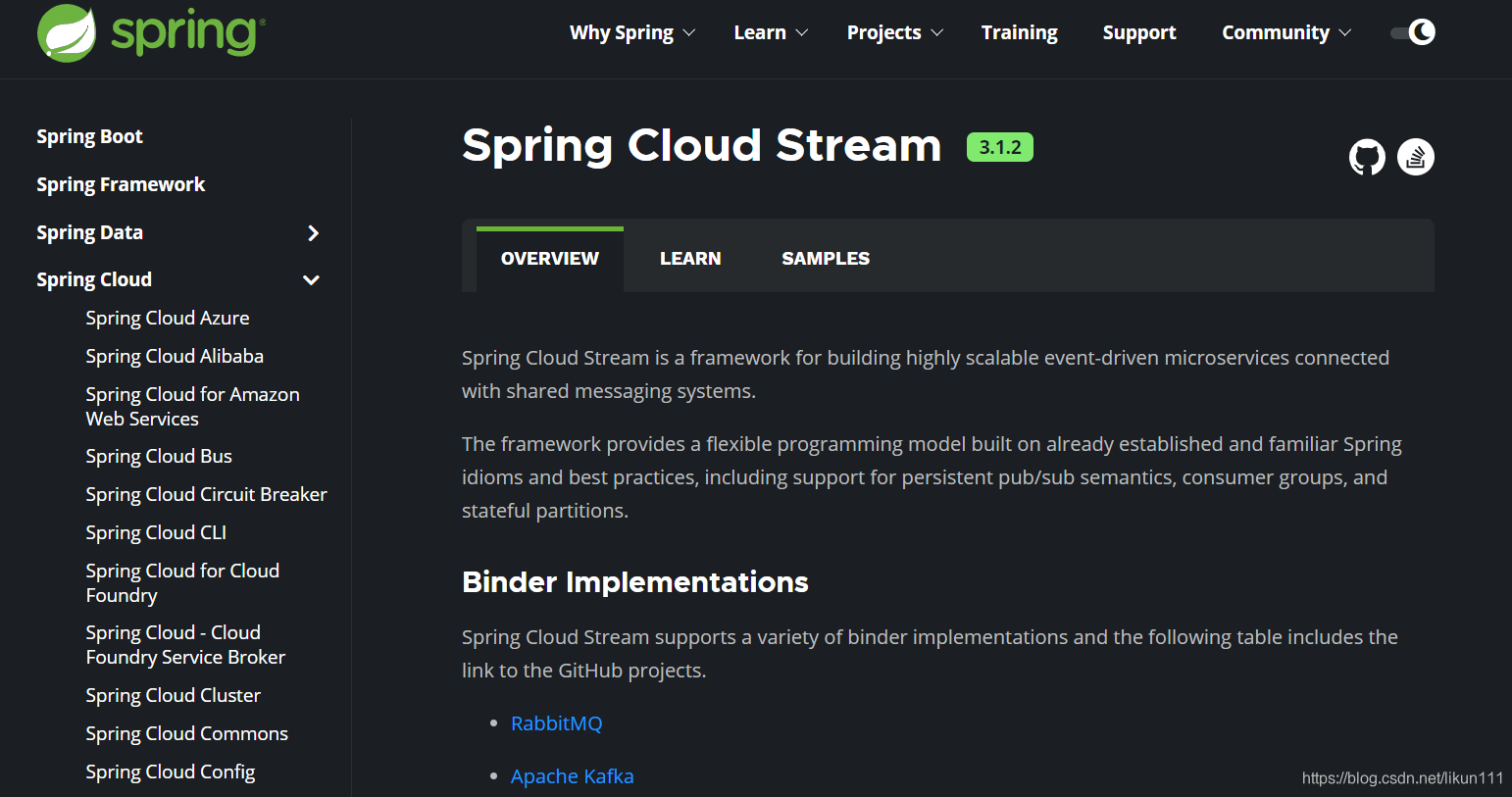Open Spring Cloud Commons
Image resolution: width=1512 pixels, height=797 pixels.
coord(187,733)
